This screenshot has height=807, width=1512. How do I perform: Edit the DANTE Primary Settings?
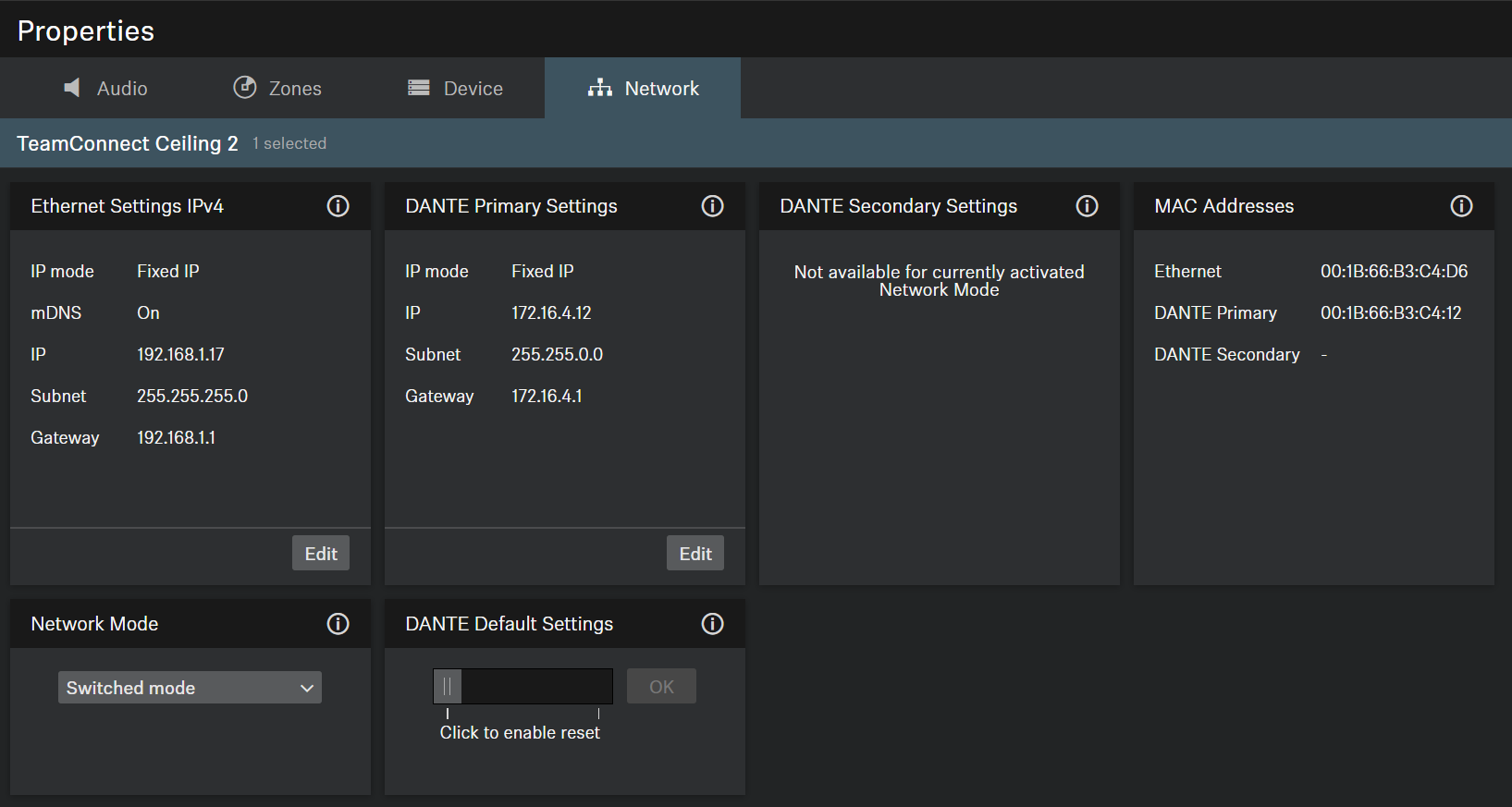point(695,554)
